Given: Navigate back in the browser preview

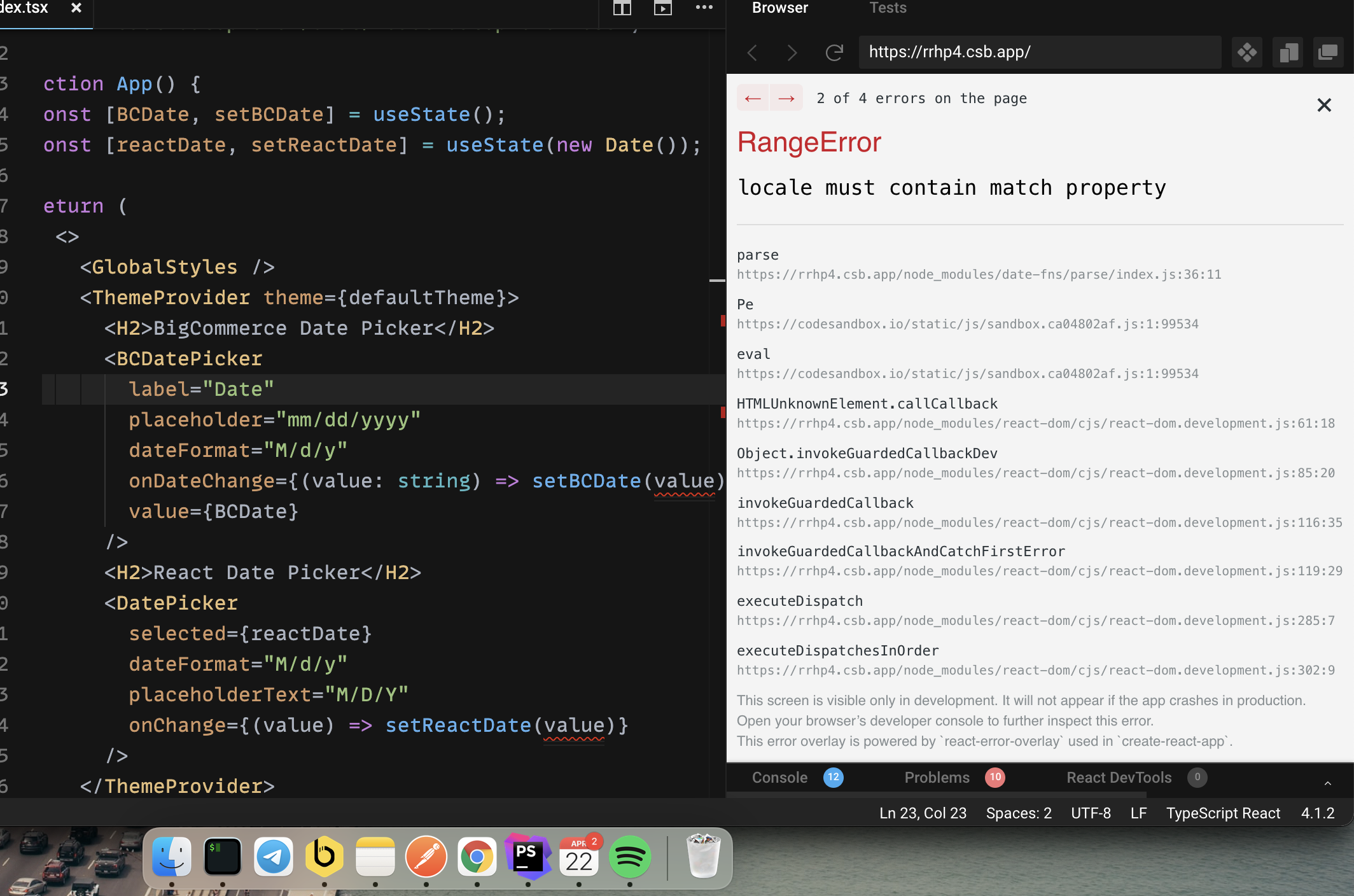Looking at the screenshot, I should (x=752, y=52).
